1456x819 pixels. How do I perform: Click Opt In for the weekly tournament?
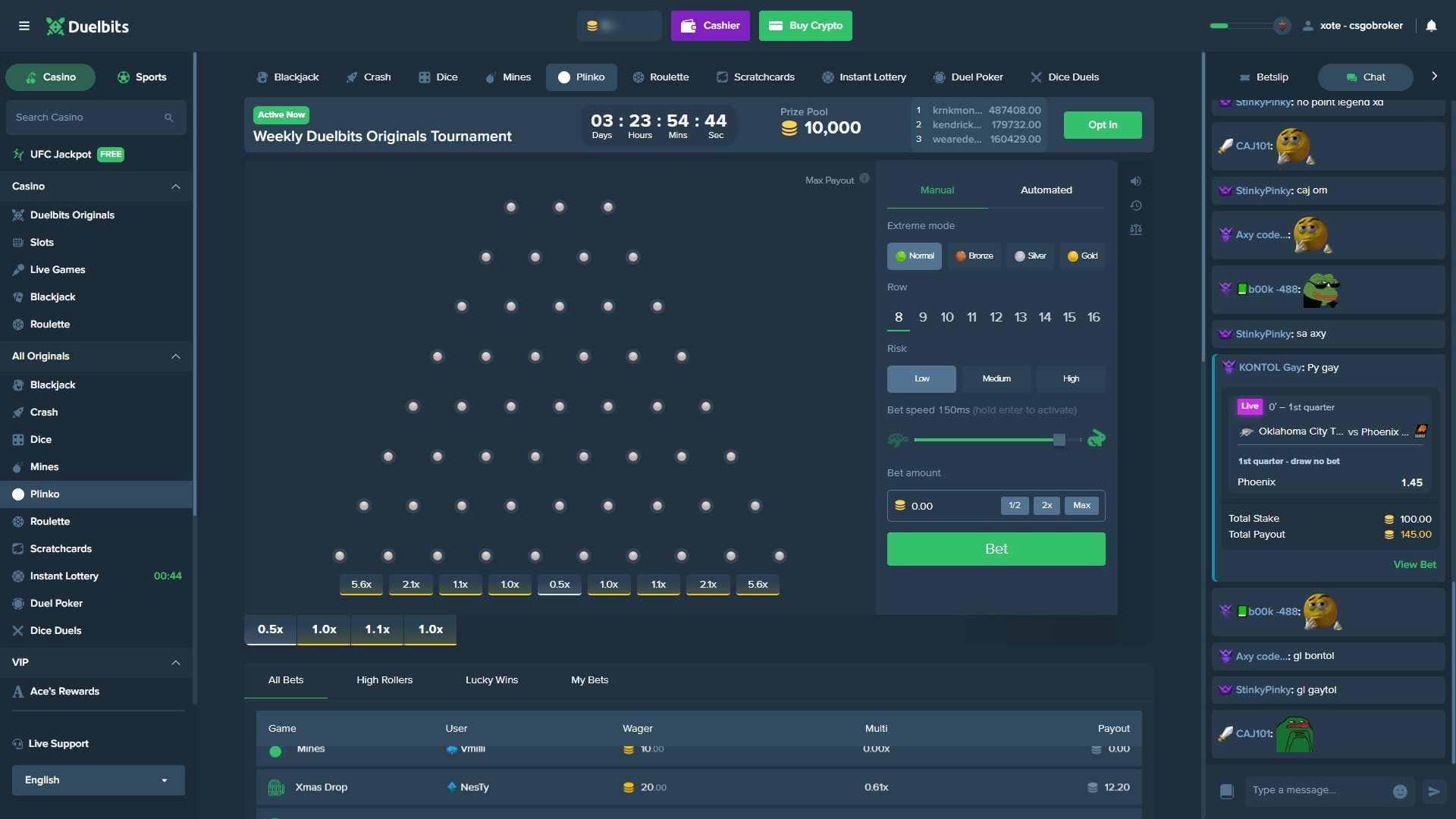tap(1102, 124)
